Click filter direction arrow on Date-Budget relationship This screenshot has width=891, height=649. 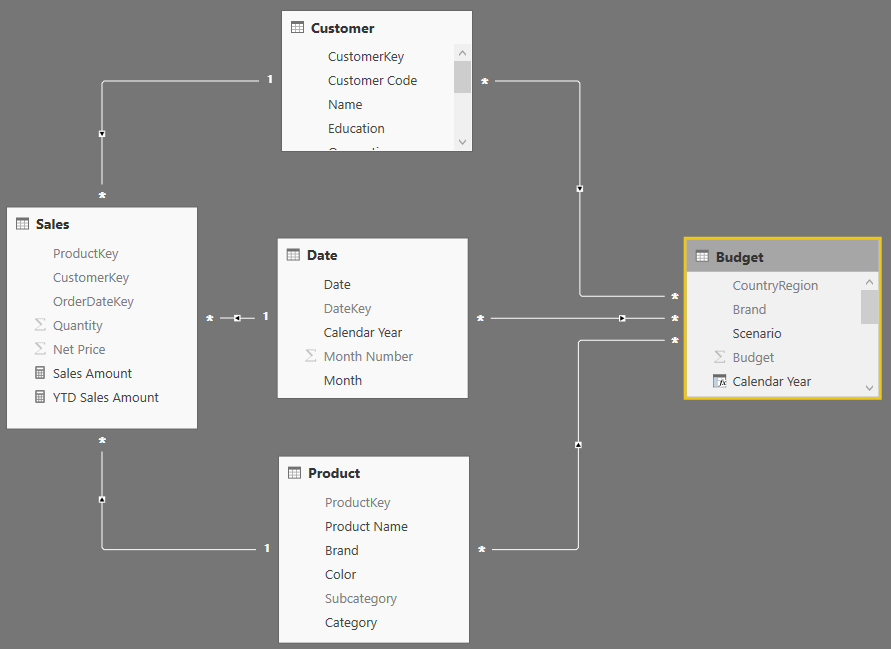pyautogui.click(x=622, y=318)
